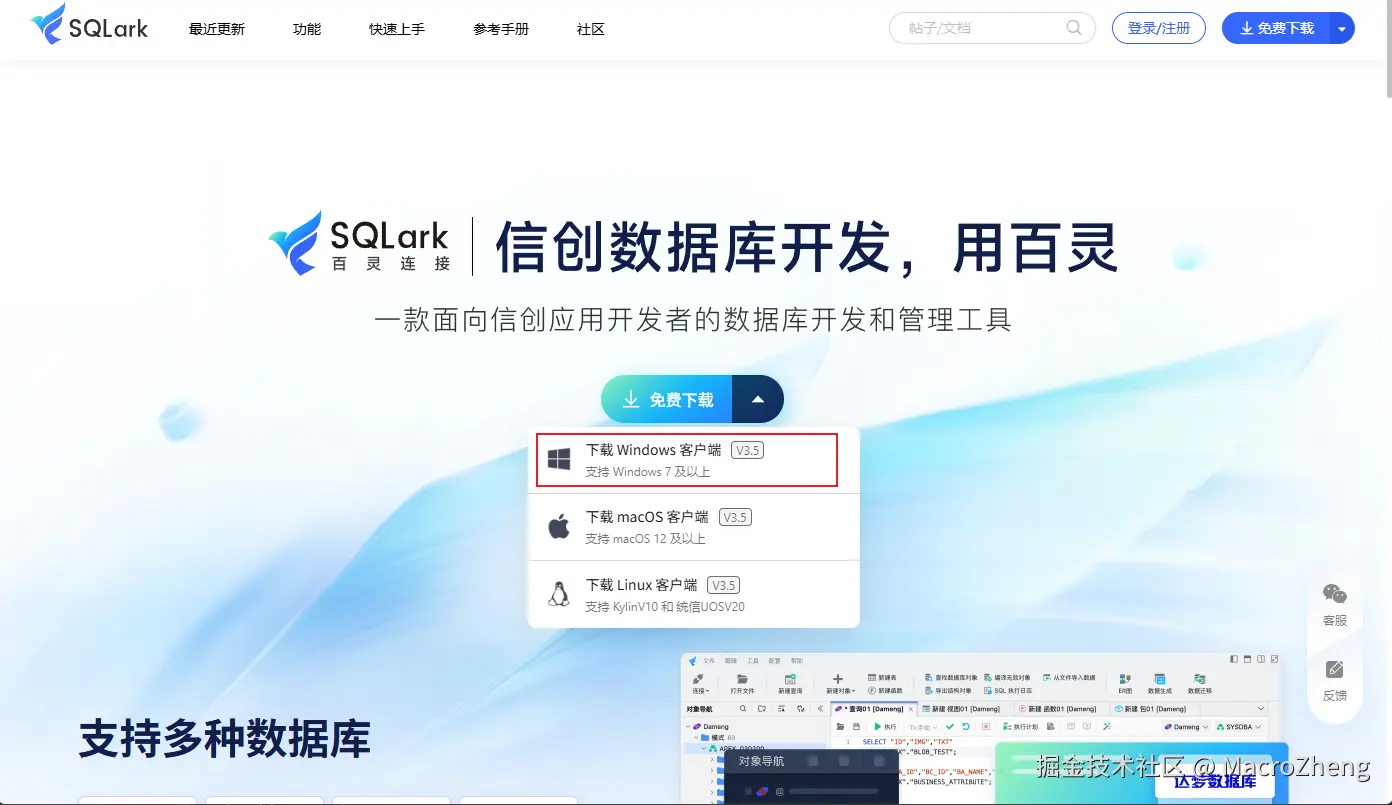Click the magnifier icon in the search box
The width and height of the screenshot is (1392, 805).
point(1074,28)
